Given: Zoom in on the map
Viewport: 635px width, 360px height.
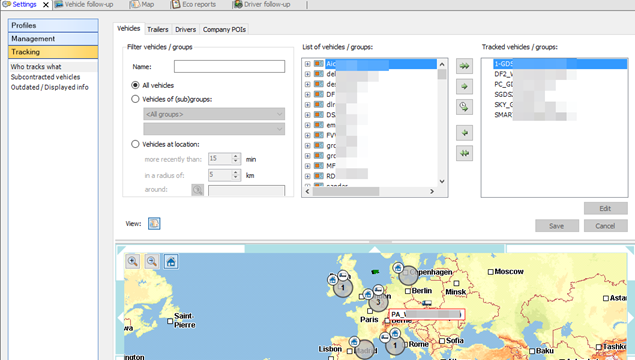Looking at the screenshot, I should coord(132,262).
